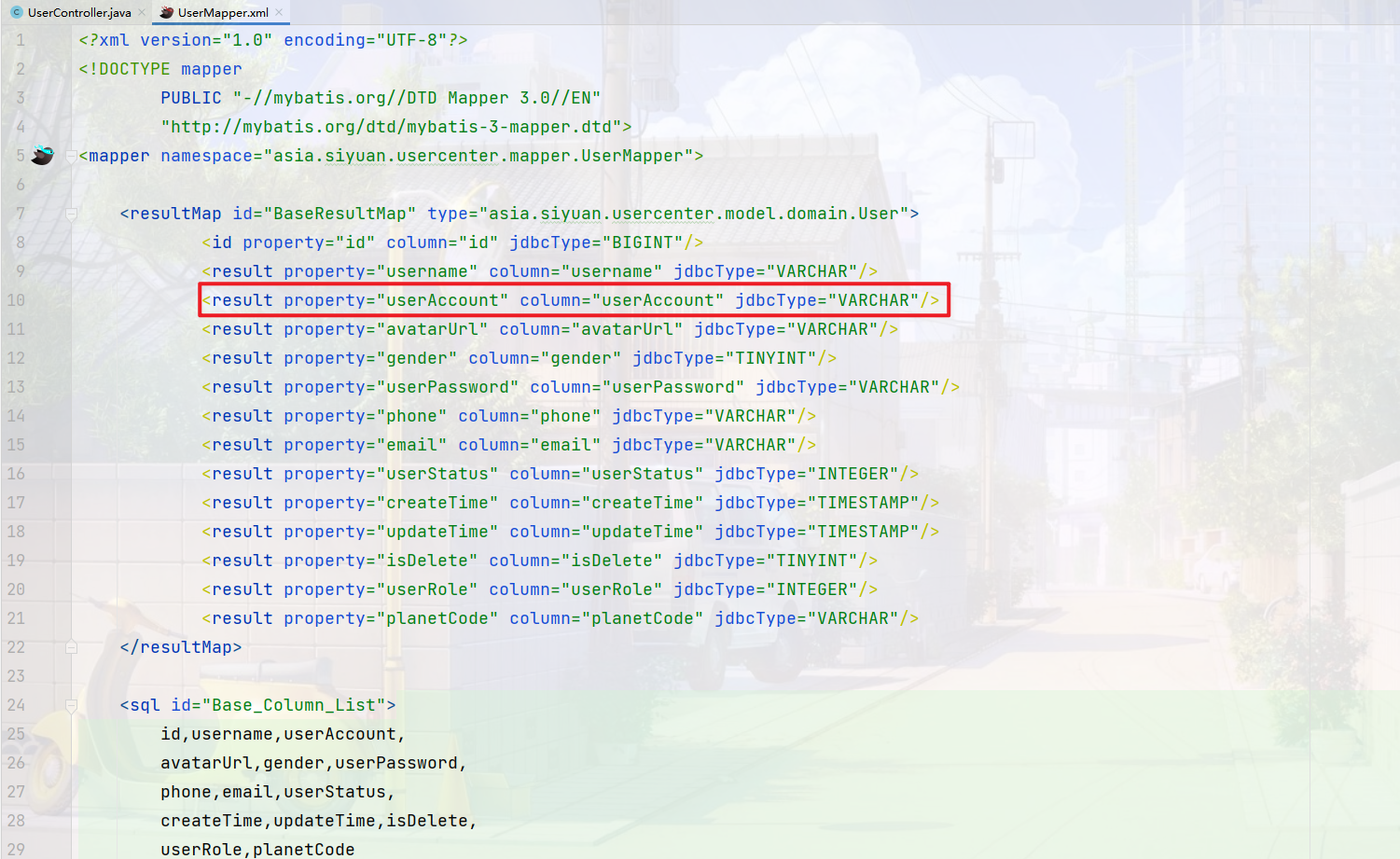Click the resultMap type attribute value
The image size is (1400, 859).
tap(695, 213)
